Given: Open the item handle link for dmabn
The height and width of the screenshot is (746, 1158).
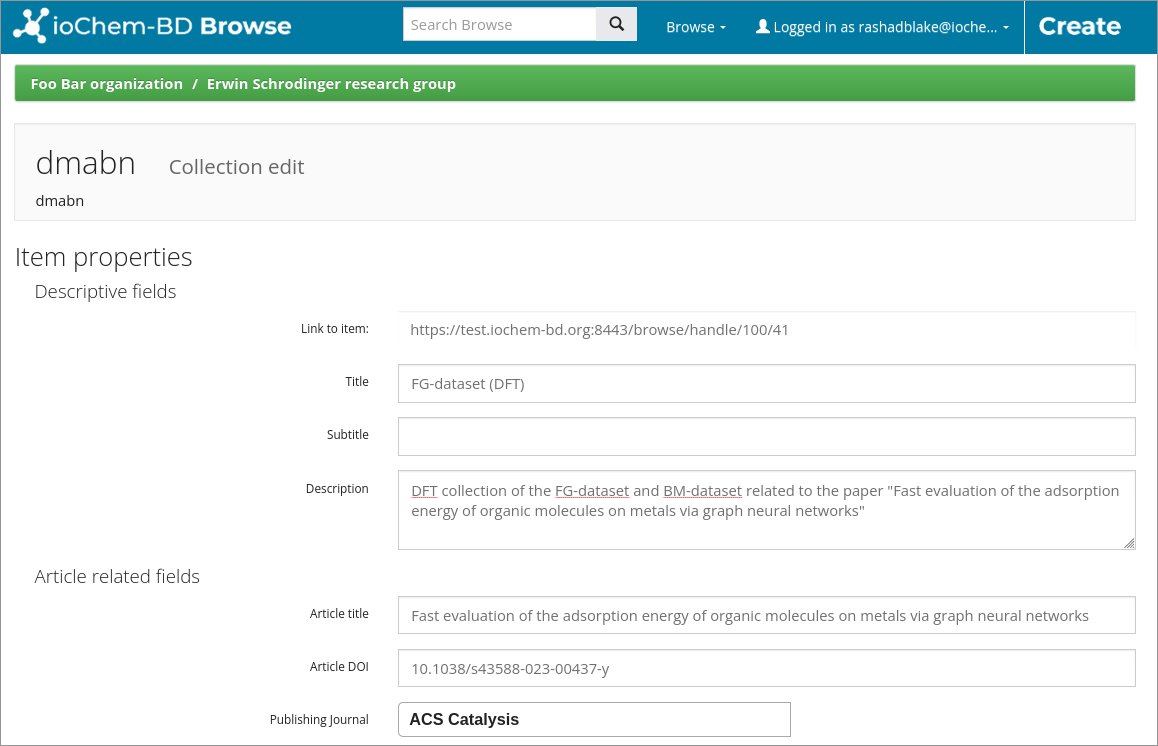Looking at the screenshot, I should 598,329.
